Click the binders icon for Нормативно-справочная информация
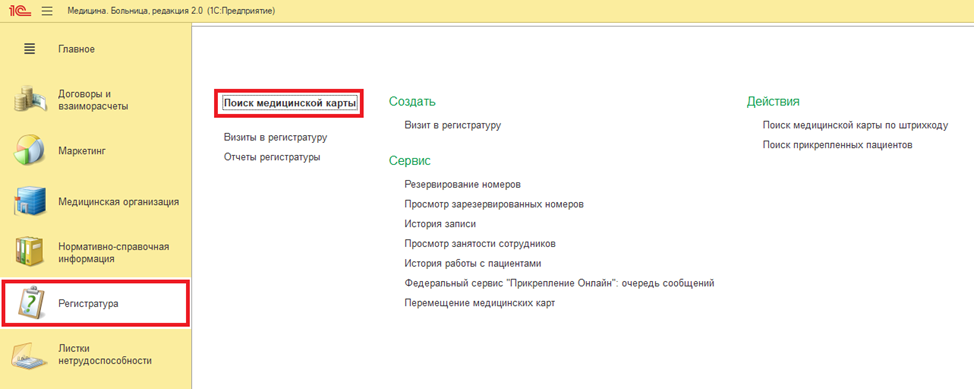Image resolution: width=974 pixels, height=389 pixels. (29, 252)
